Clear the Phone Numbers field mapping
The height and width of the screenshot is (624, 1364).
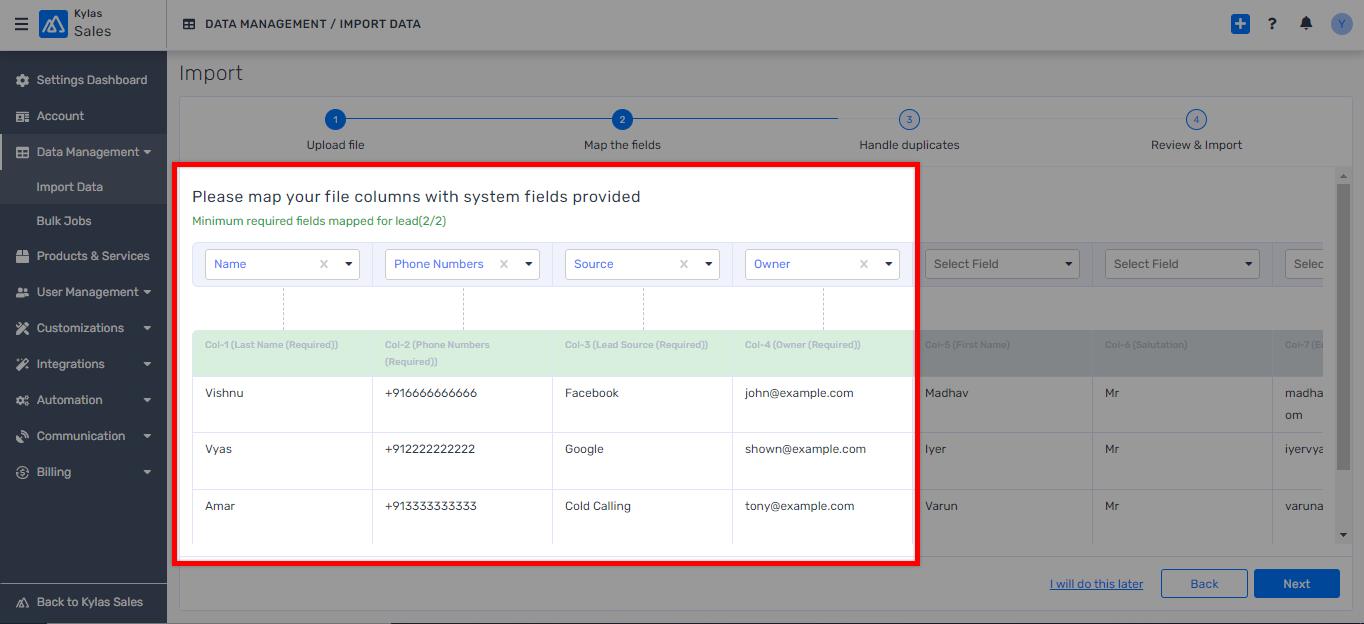coord(504,264)
